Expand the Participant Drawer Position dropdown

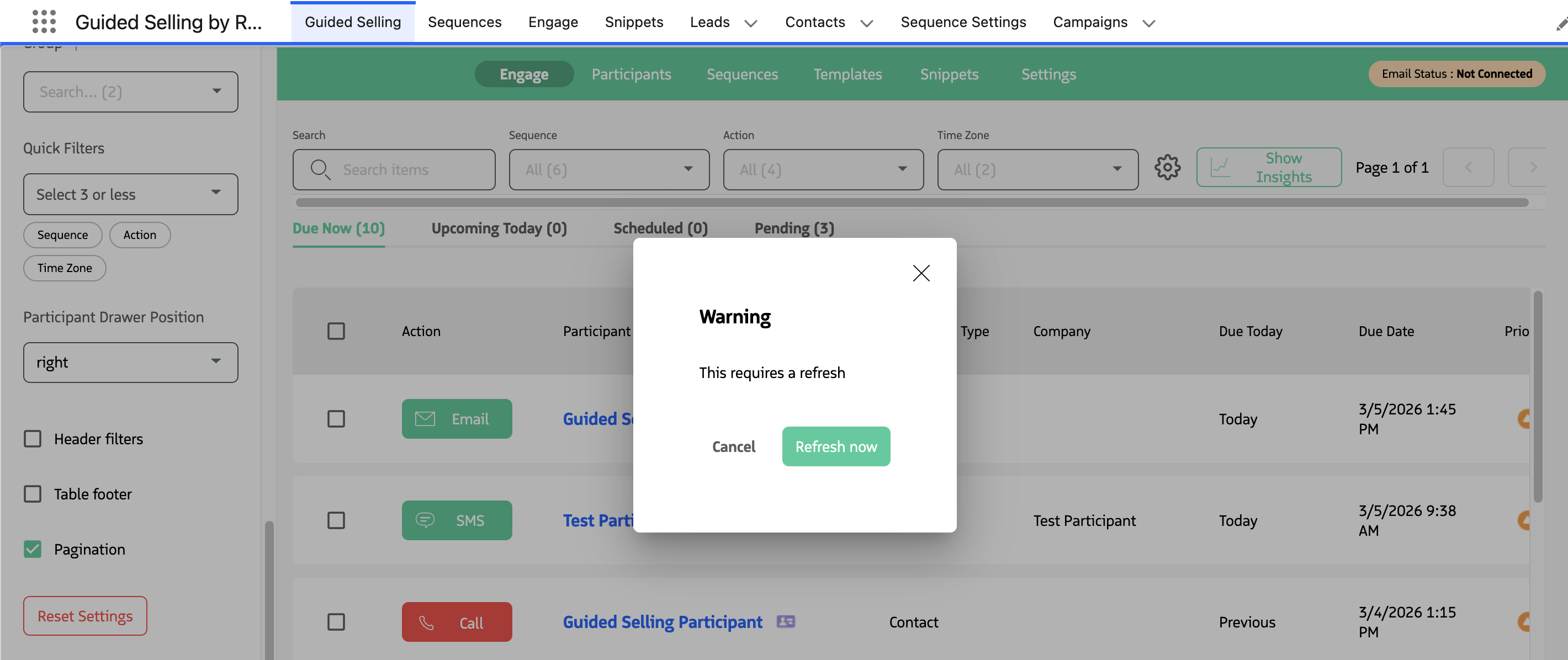[x=130, y=362]
